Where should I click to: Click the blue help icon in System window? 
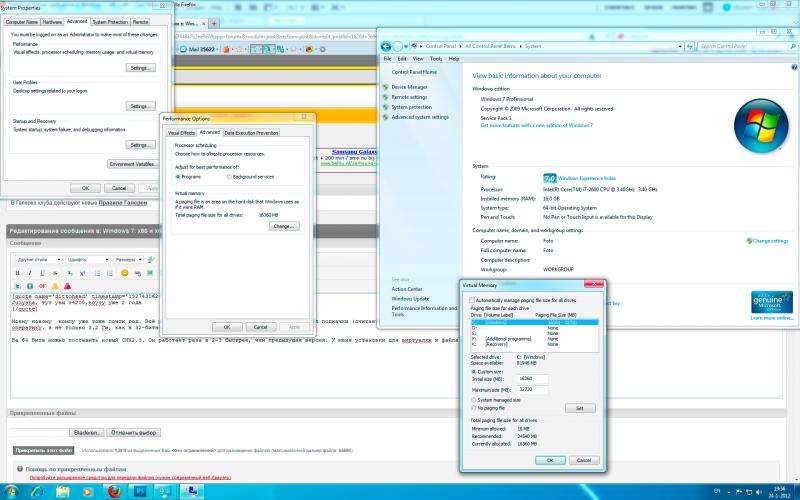[794, 67]
